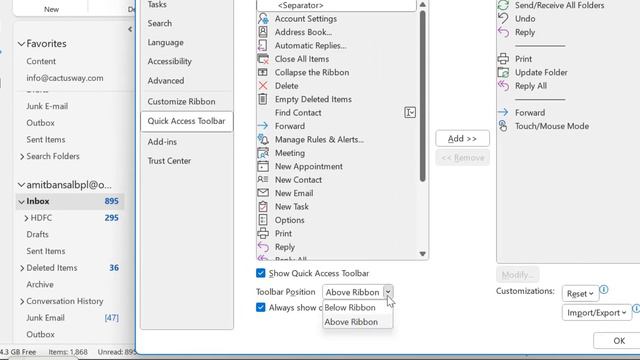Click Print icon in left commands list
The width and height of the screenshot is (640, 360).
click(x=263, y=233)
